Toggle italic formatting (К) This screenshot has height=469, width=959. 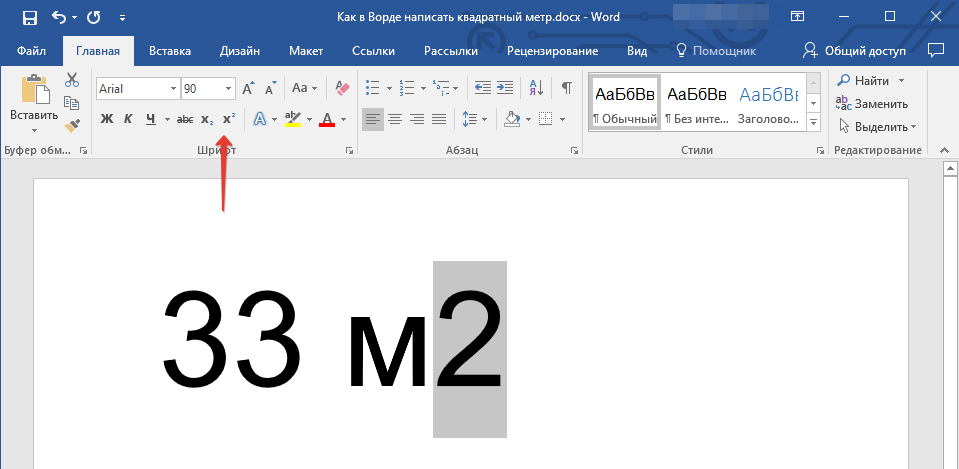tap(128, 119)
